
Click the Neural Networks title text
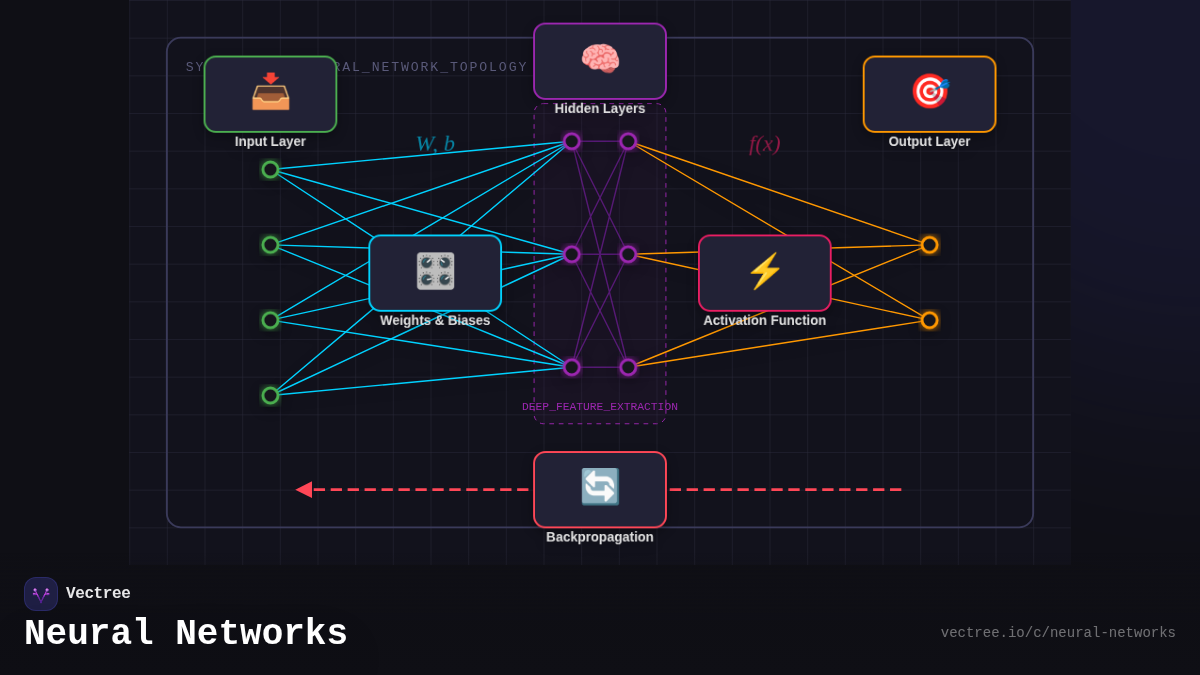[x=186, y=633]
